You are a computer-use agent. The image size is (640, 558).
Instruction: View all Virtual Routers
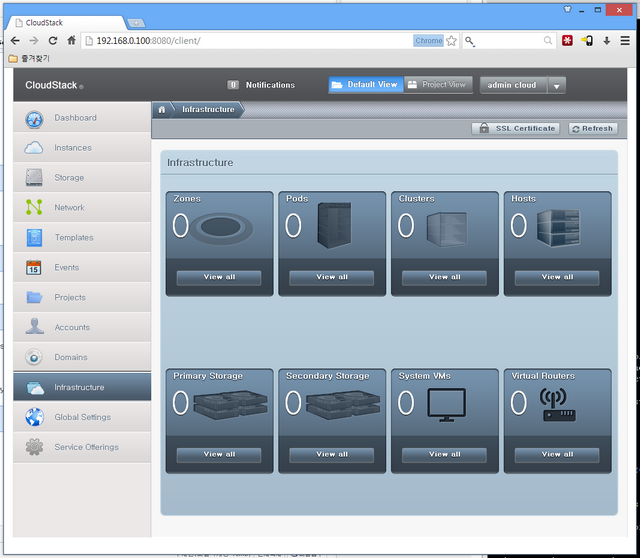tap(557, 454)
